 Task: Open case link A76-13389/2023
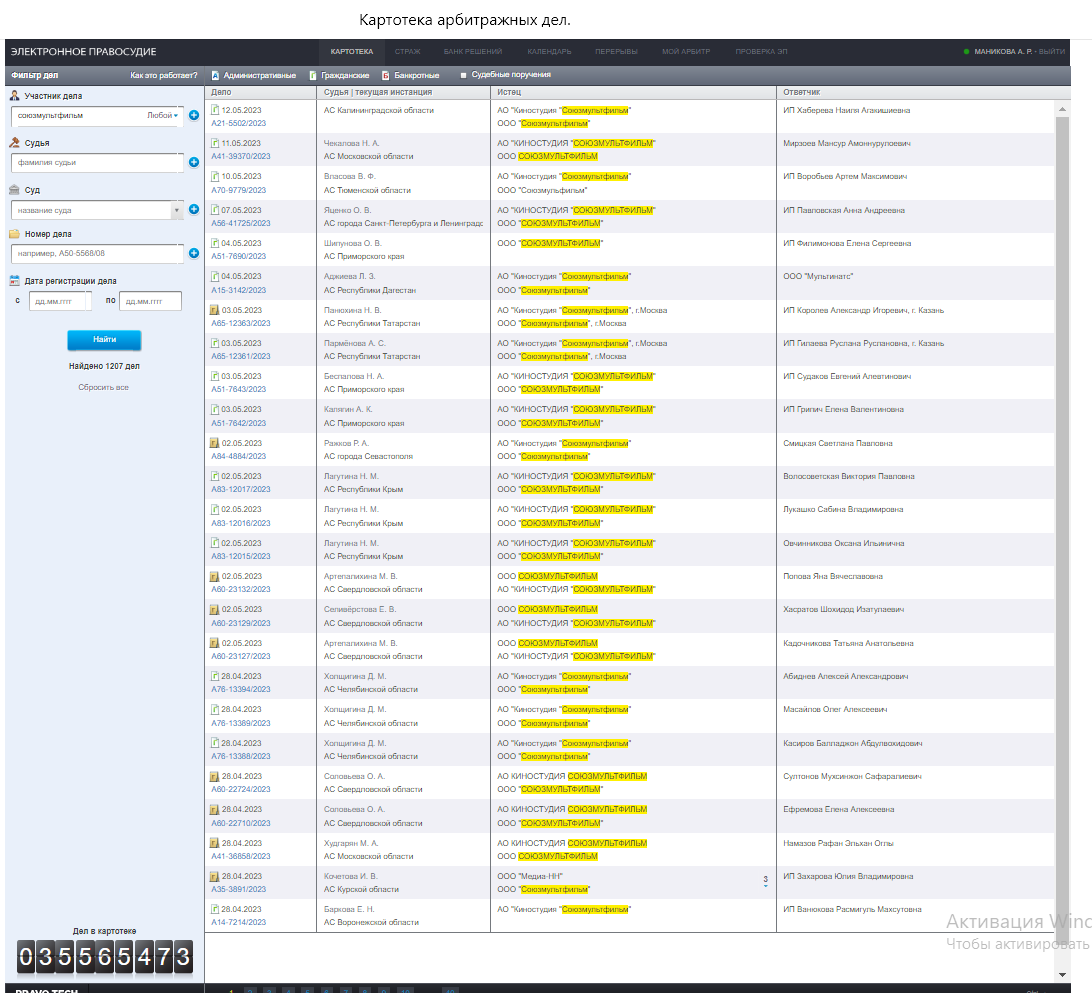(x=241, y=724)
